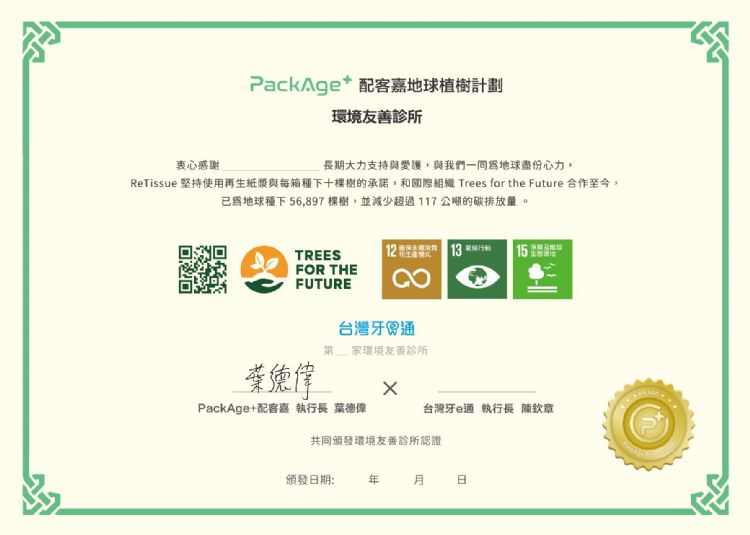Select the SDG 12 responsible consumption icon
Image resolution: width=750 pixels, height=535 pixels.
tap(411, 269)
